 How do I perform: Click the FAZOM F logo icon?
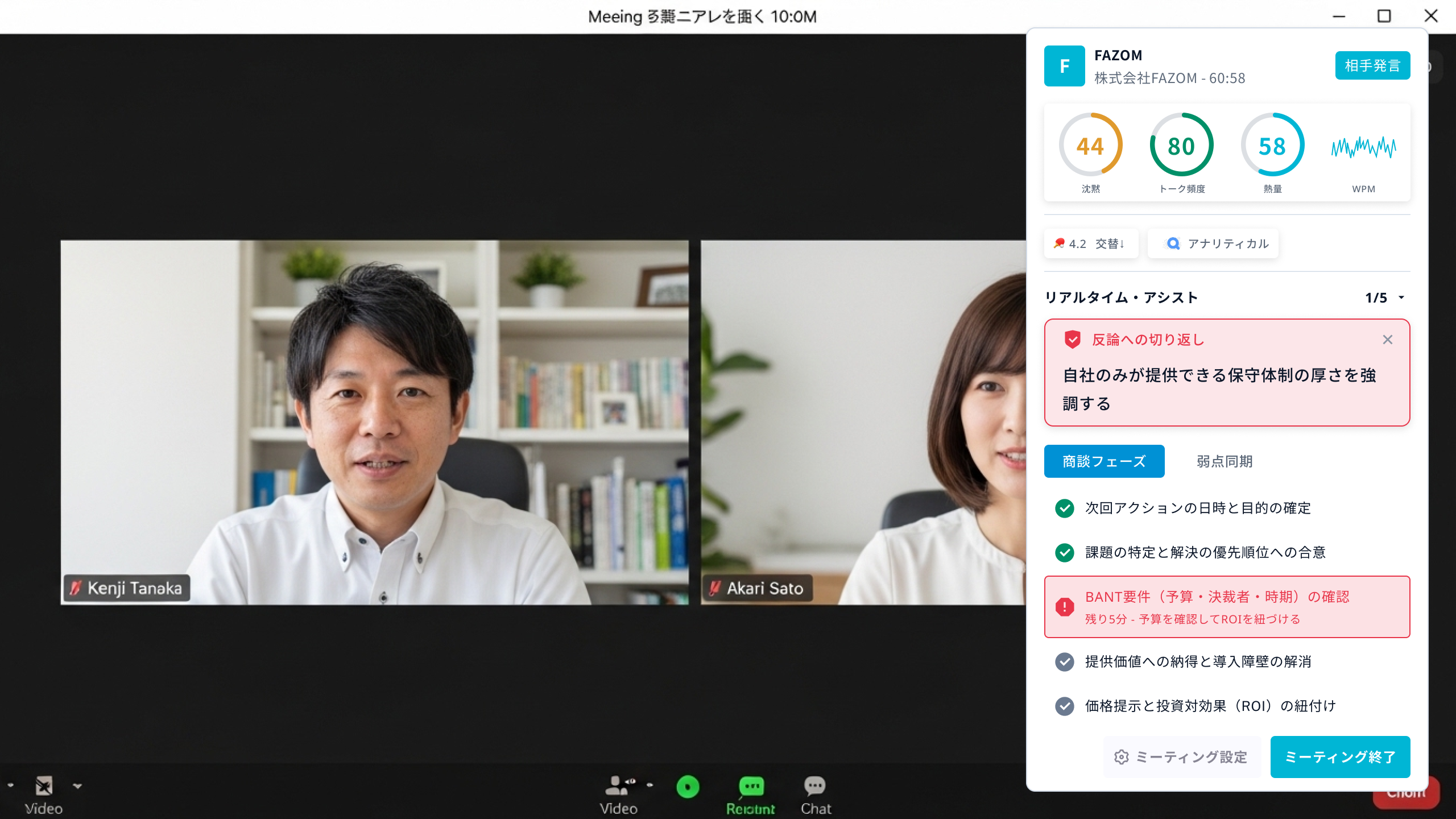(1064, 66)
